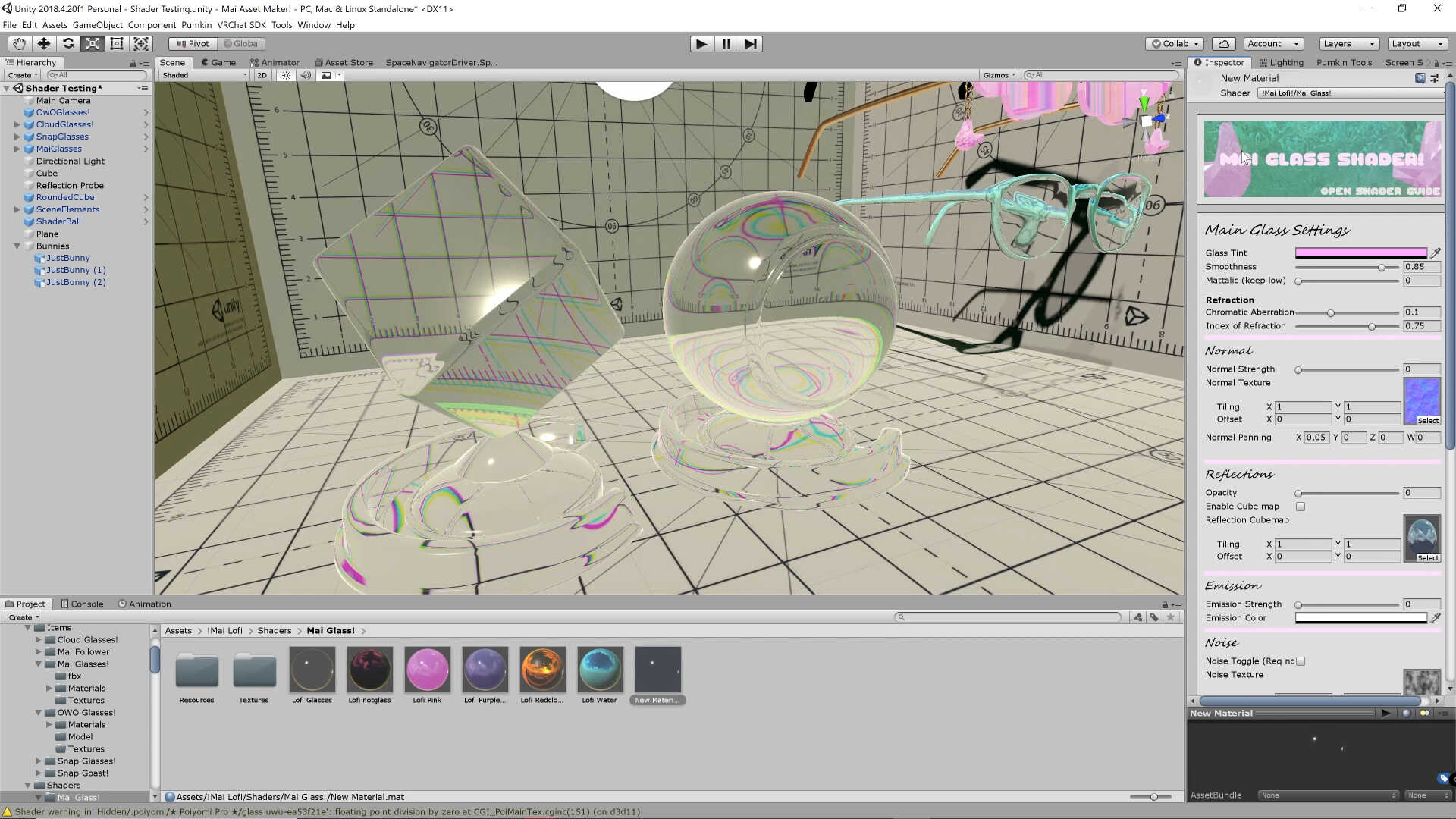The width and height of the screenshot is (1456, 819).
Task: Expand the MaiGlasses hierarchy item
Action: (x=17, y=149)
